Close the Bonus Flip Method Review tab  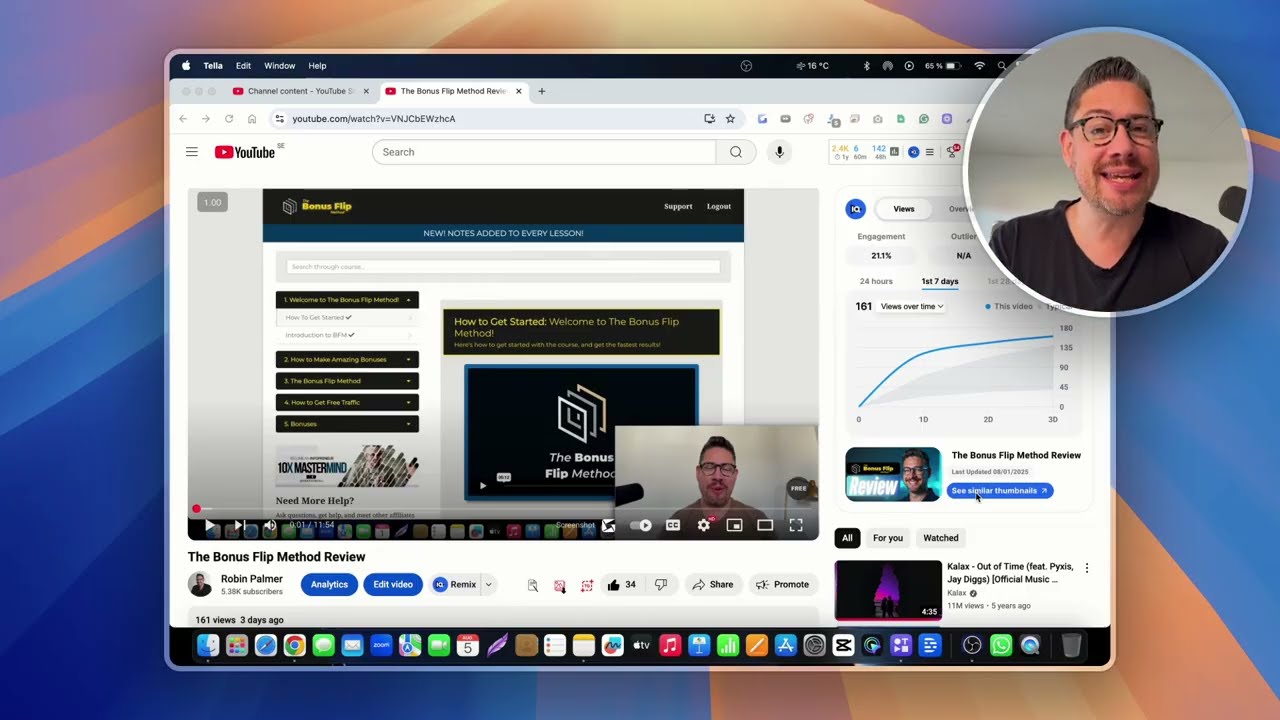point(518,91)
